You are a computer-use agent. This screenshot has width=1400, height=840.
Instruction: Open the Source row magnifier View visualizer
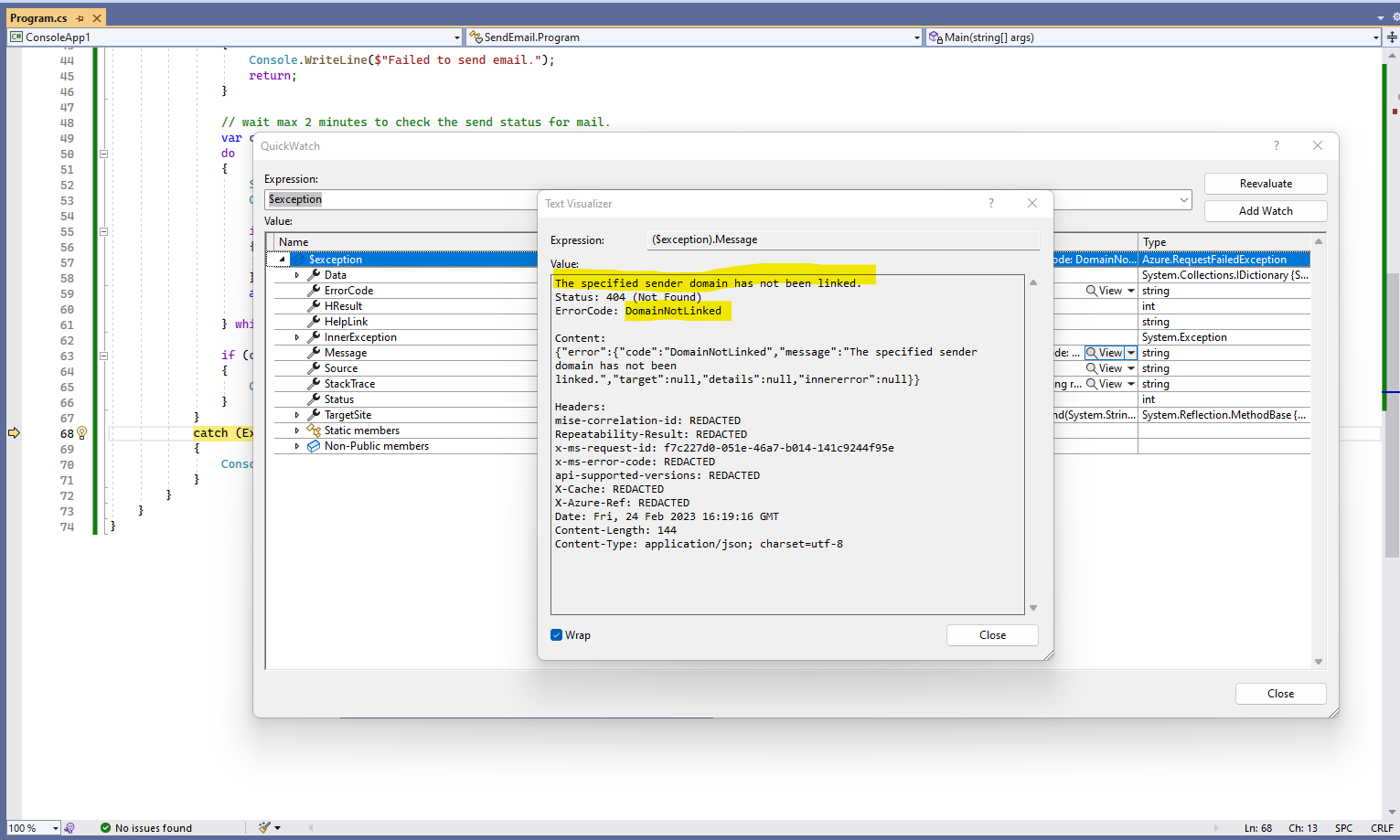pos(1104,368)
